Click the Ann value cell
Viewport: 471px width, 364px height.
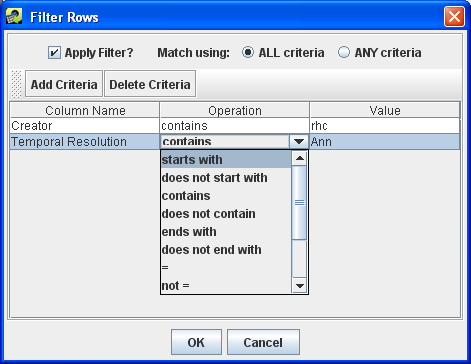coord(385,142)
